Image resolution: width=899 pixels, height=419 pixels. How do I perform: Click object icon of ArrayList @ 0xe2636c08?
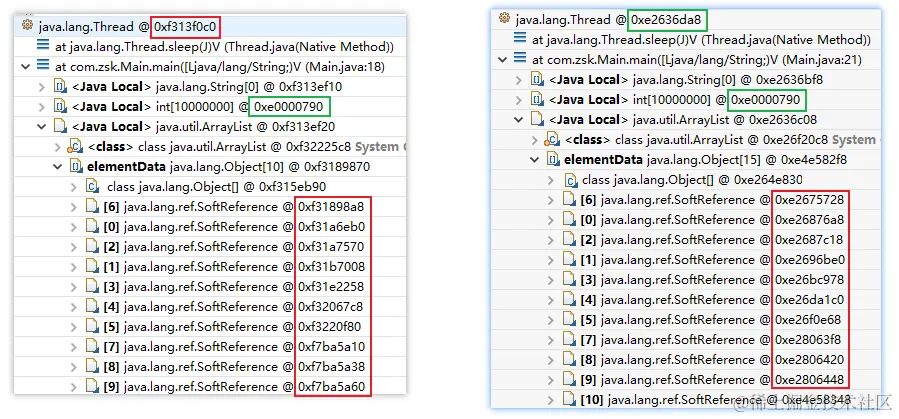537,120
